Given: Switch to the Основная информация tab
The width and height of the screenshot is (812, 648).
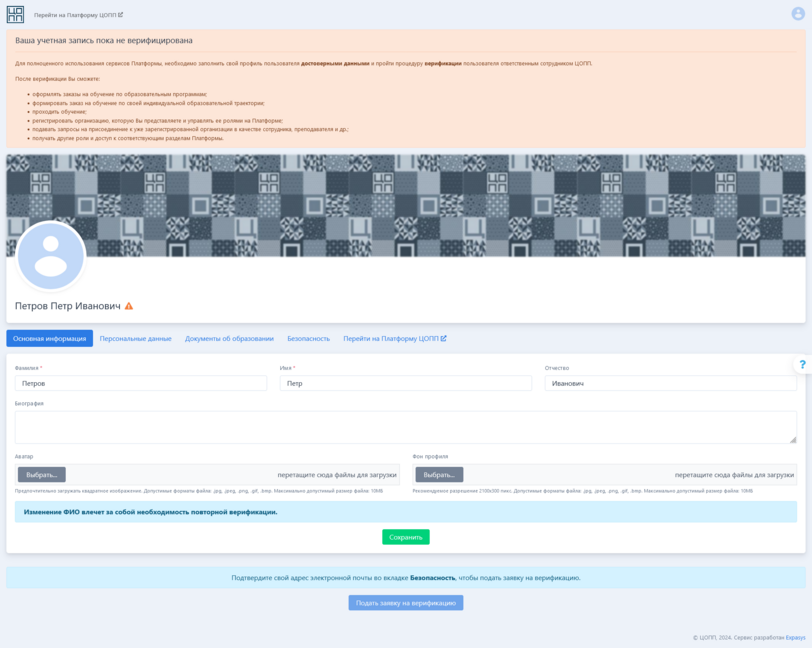Looking at the screenshot, I should coord(49,339).
